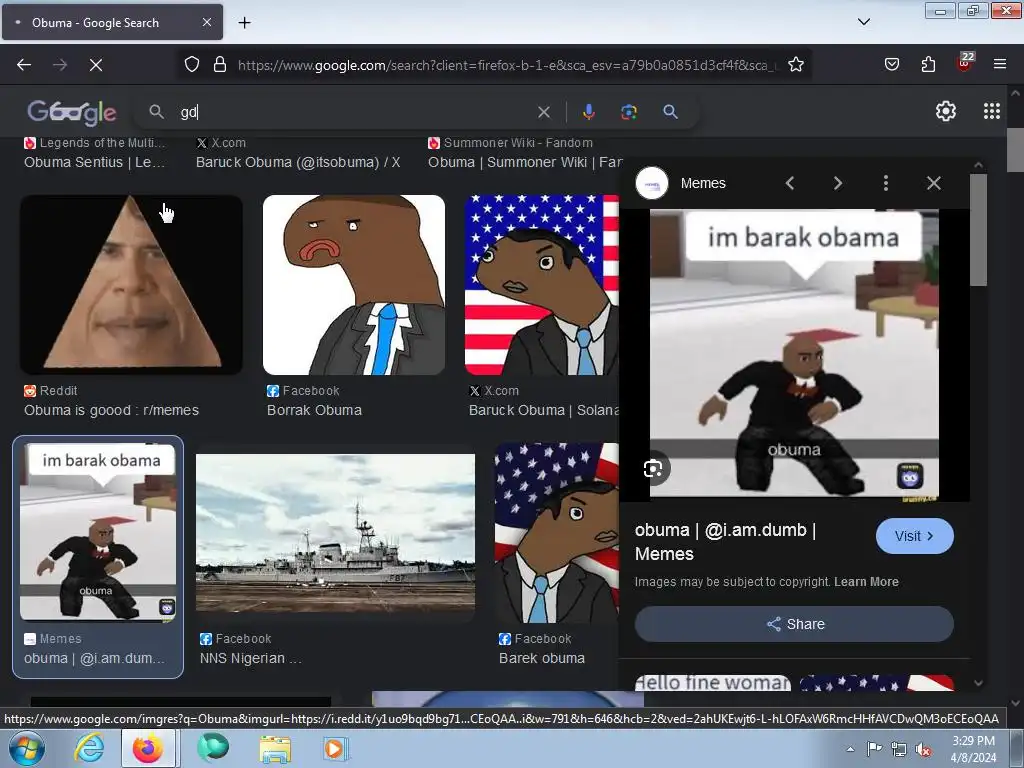Expand the list-all-tabs dropdown arrow

863,22
